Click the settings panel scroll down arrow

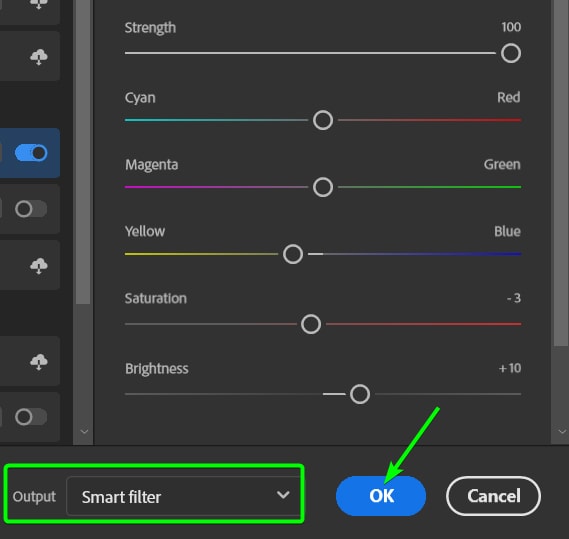pos(562,432)
